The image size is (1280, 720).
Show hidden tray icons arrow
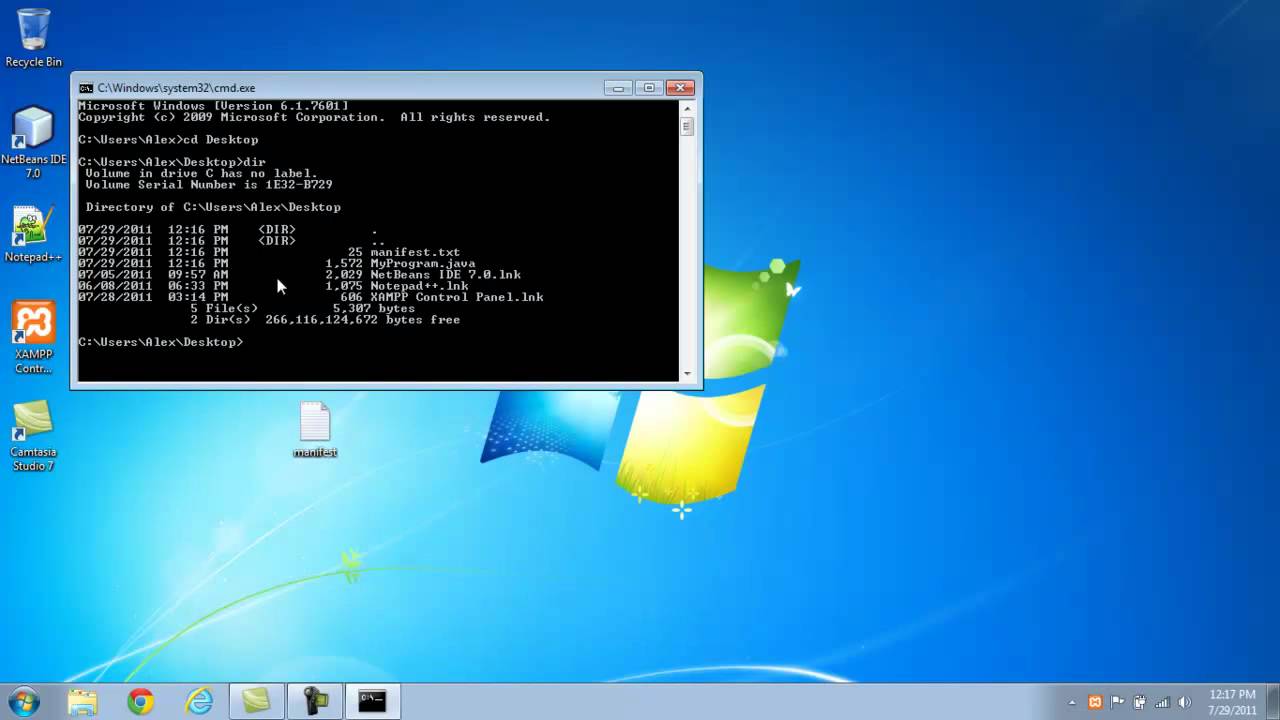(x=1073, y=702)
